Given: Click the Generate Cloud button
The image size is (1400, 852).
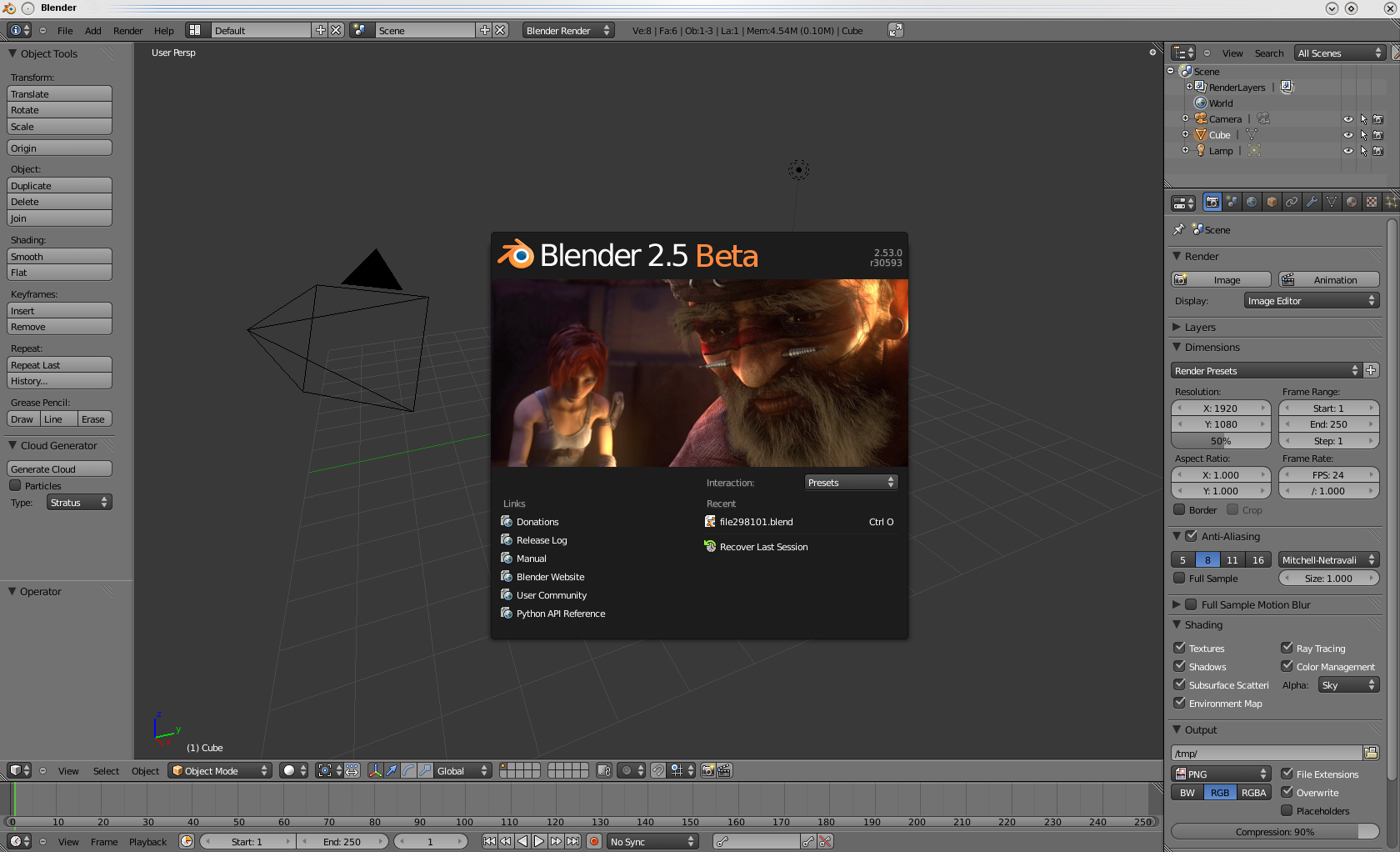Looking at the screenshot, I should click(x=59, y=469).
